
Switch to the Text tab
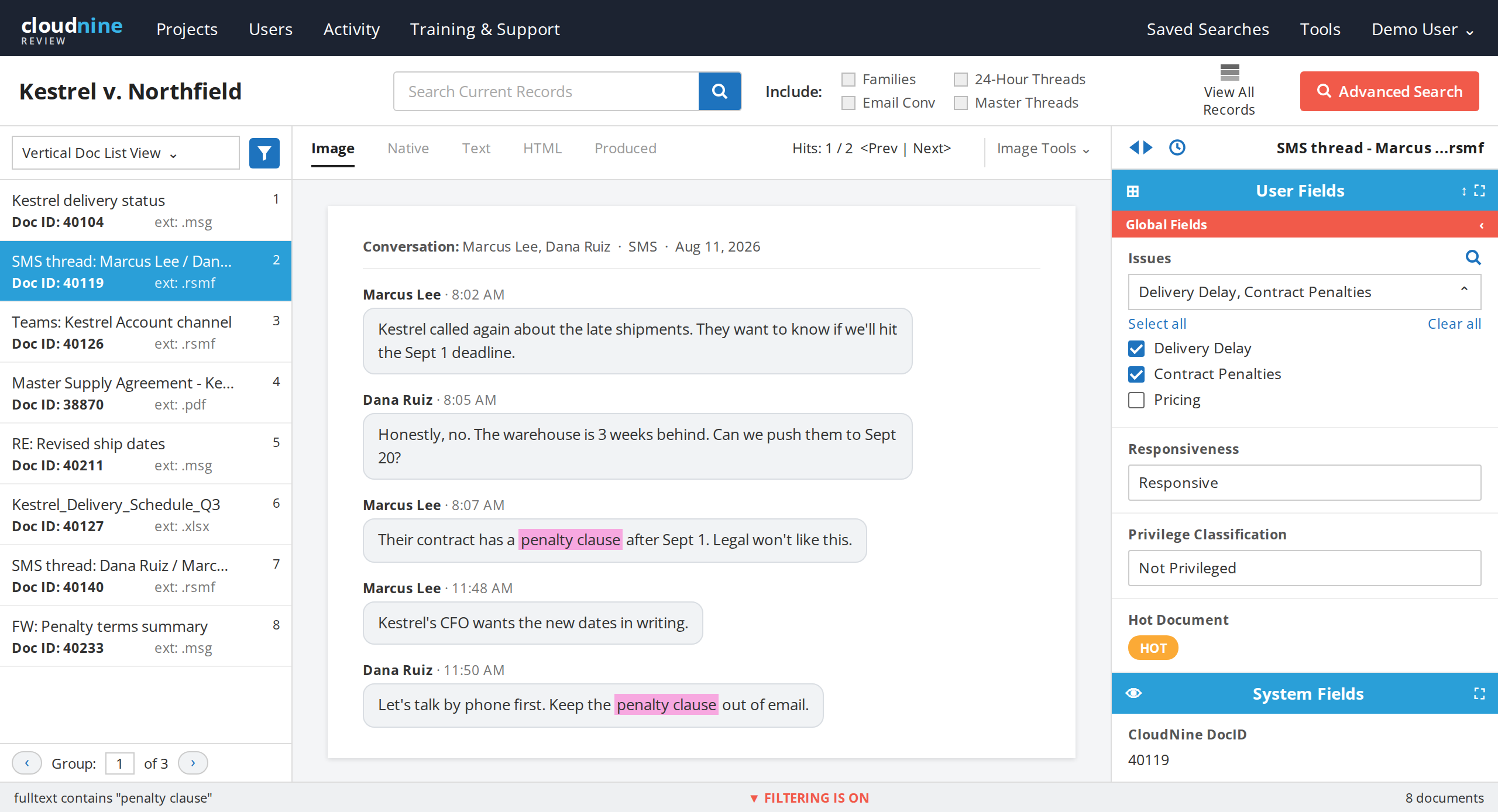click(476, 149)
